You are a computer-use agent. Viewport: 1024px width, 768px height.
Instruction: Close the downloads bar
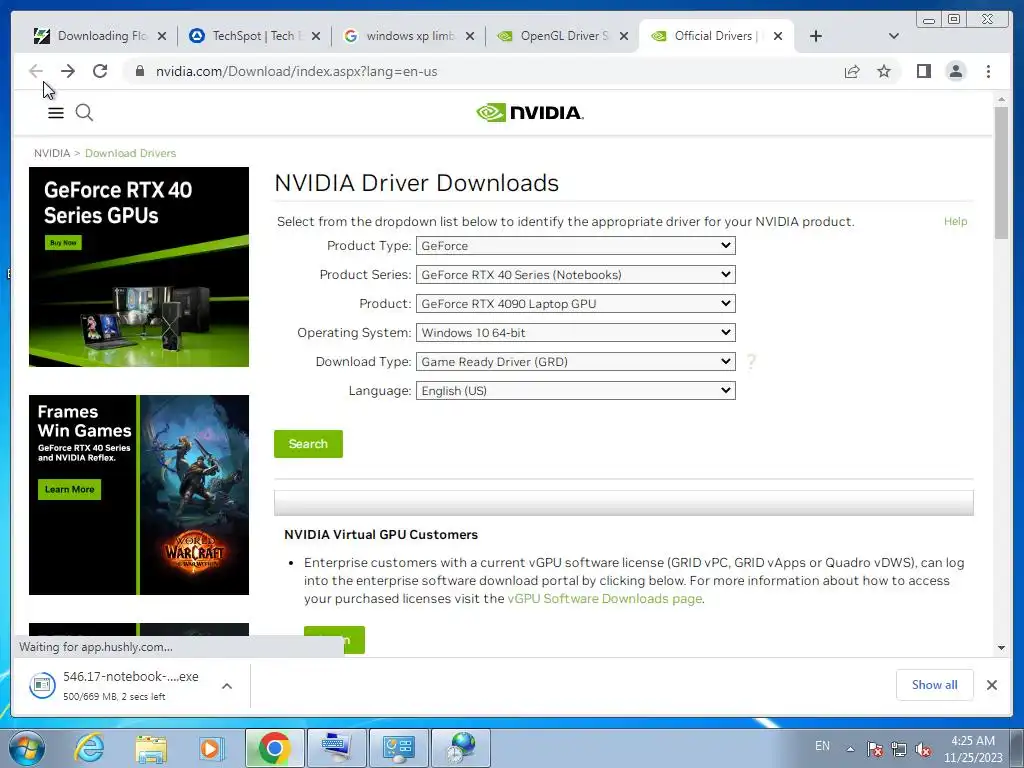click(x=991, y=684)
